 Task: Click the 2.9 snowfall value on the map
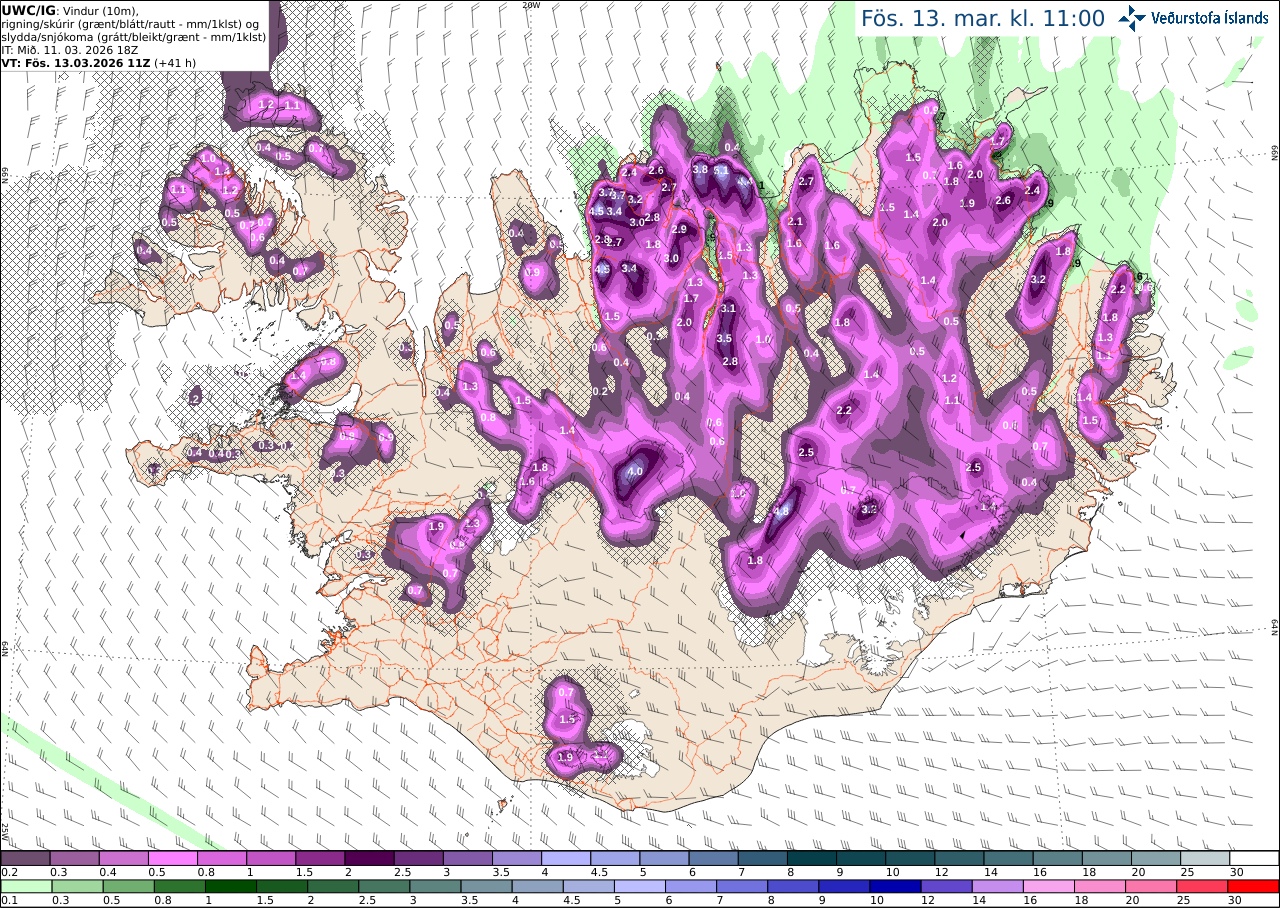coord(679,229)
